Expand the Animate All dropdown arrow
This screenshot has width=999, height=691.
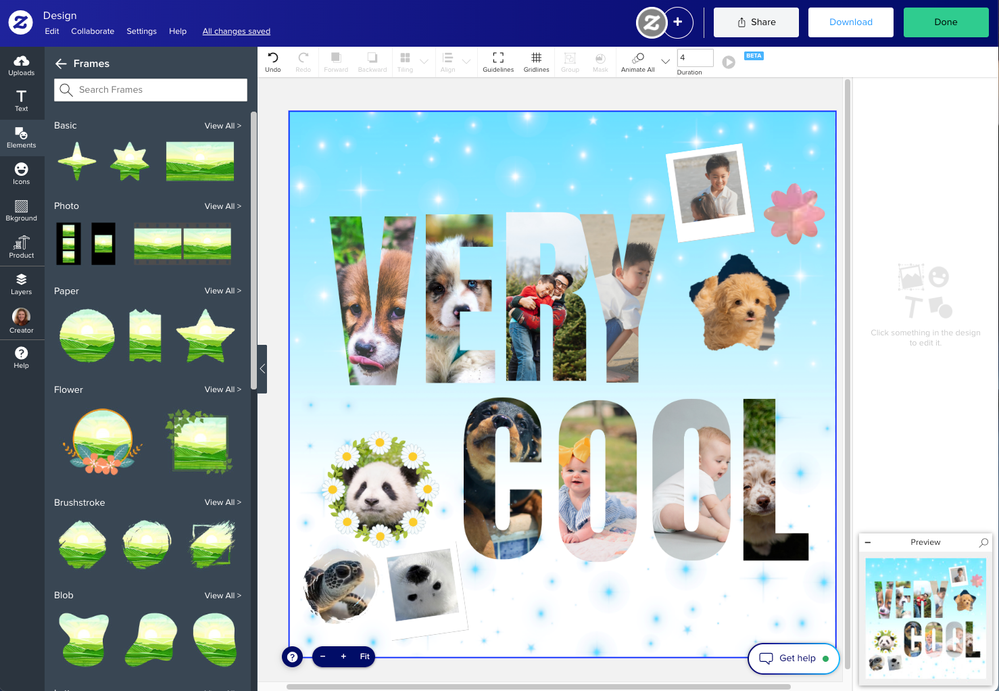tap(665, 62)
